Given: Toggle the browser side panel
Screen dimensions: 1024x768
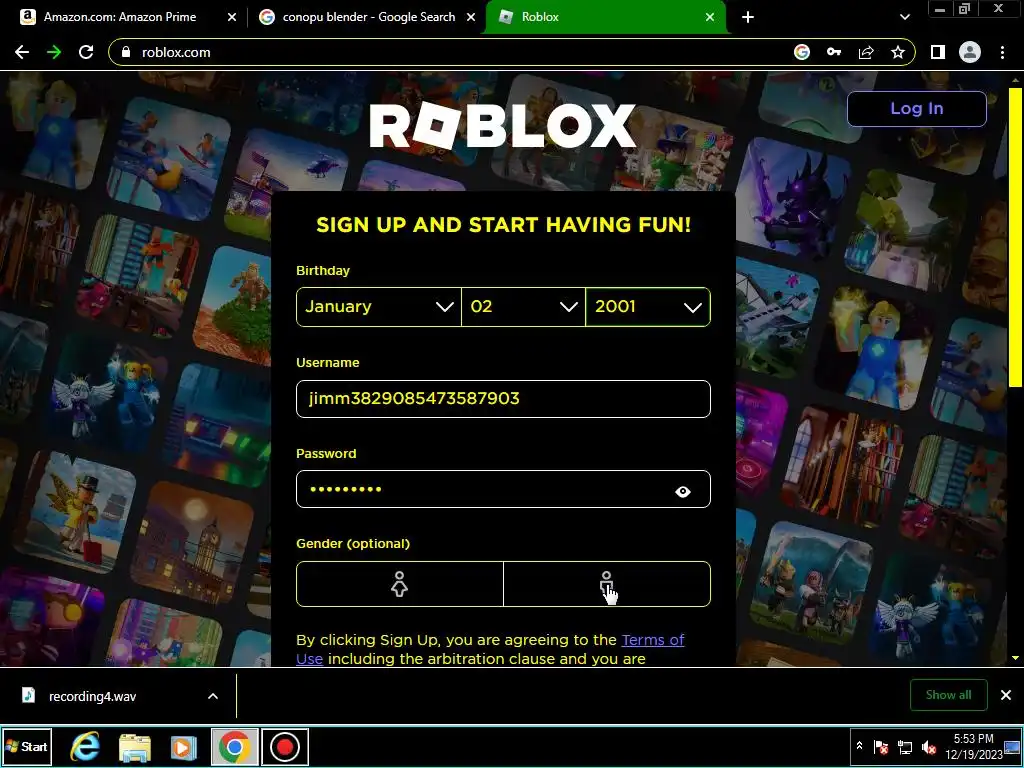Looking at the screenshot, I should pos(938,52).
